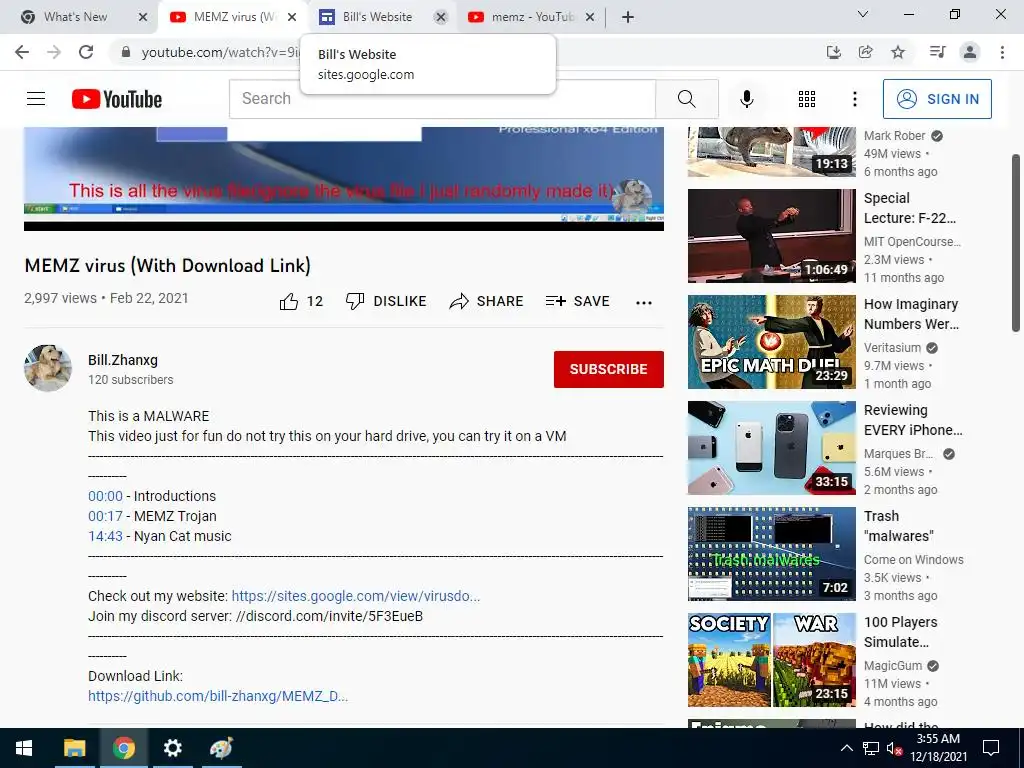Screen dimensions: 1024x768
Task: Open the Windows Start menu
Action: (x=24, y=748)
